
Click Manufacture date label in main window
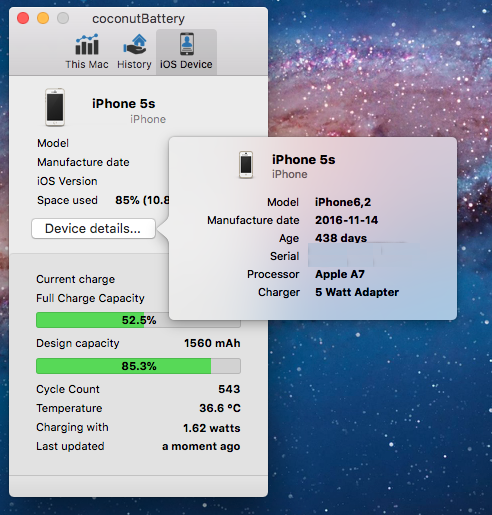pyautogui.click(x=83, y=162)
